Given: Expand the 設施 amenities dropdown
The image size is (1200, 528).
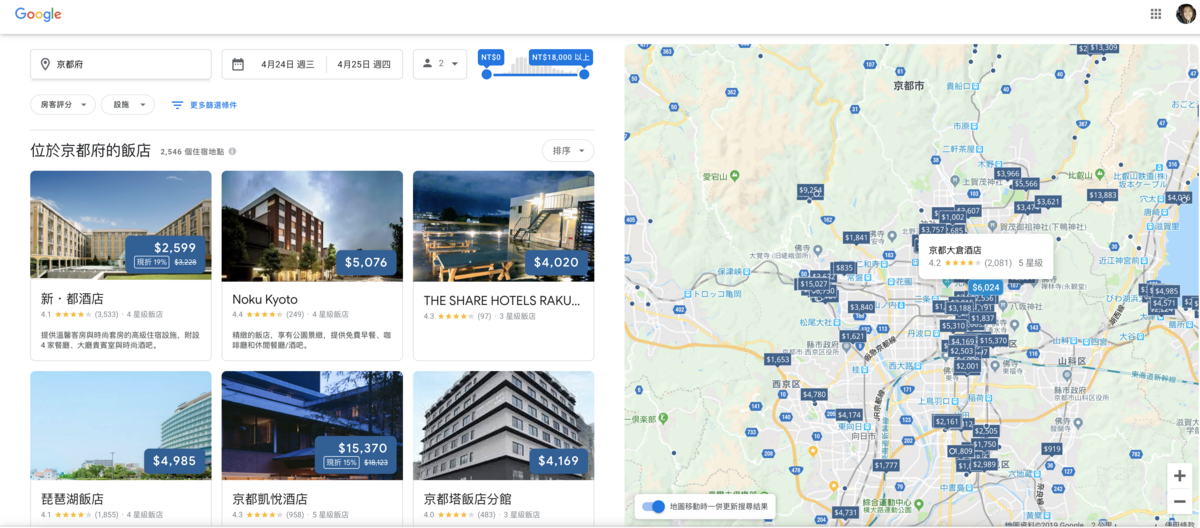Looking at the screenshot, I should click(128, 104).
